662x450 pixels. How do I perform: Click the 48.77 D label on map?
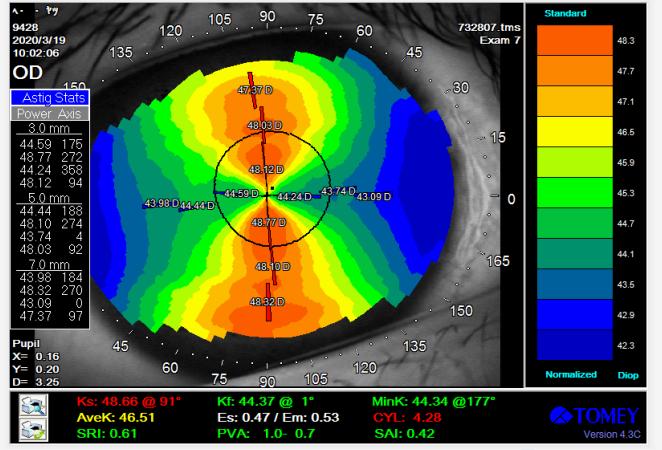point(269,222)
